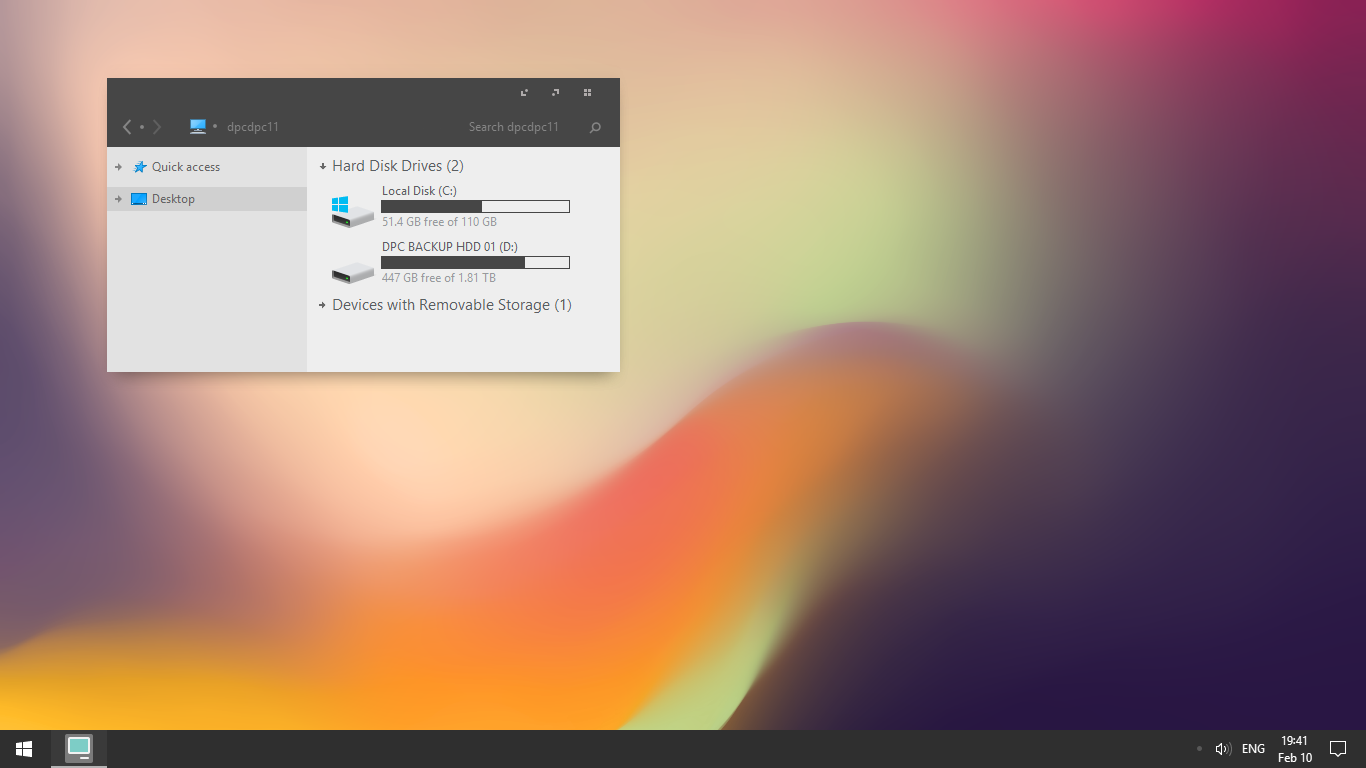Open Local Disk (C:) by its label
This screenshot has width=1366, height=768.
[x=418, y=190]
